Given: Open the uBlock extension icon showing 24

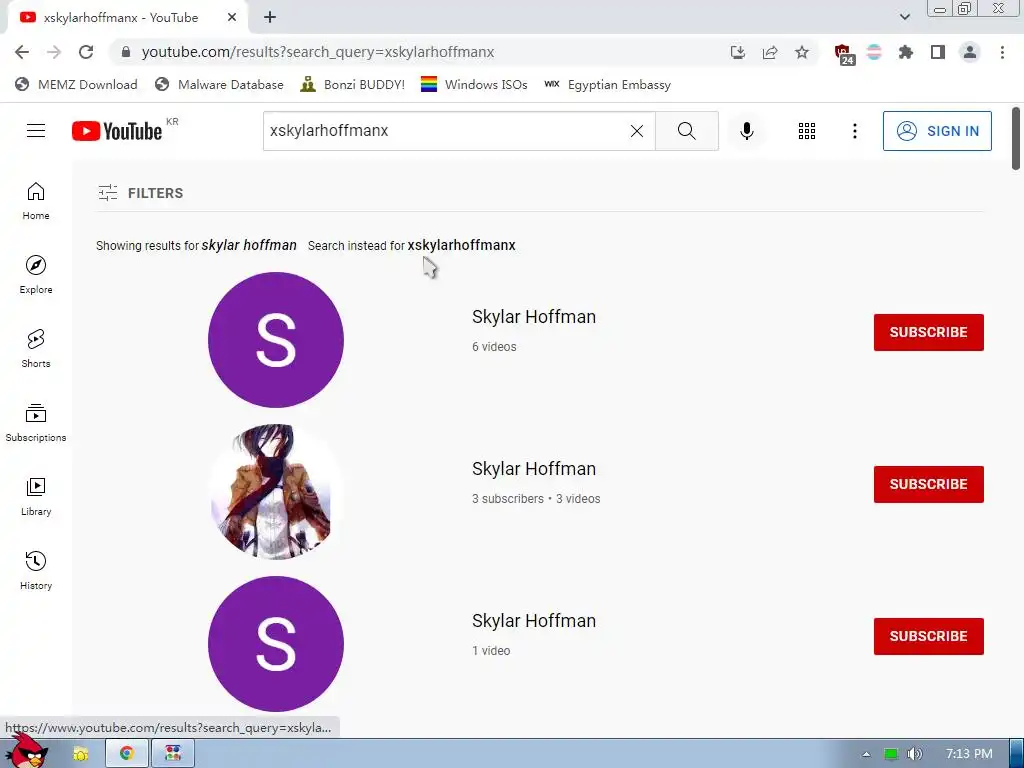Looking at the screenshot, I should 844,54.
